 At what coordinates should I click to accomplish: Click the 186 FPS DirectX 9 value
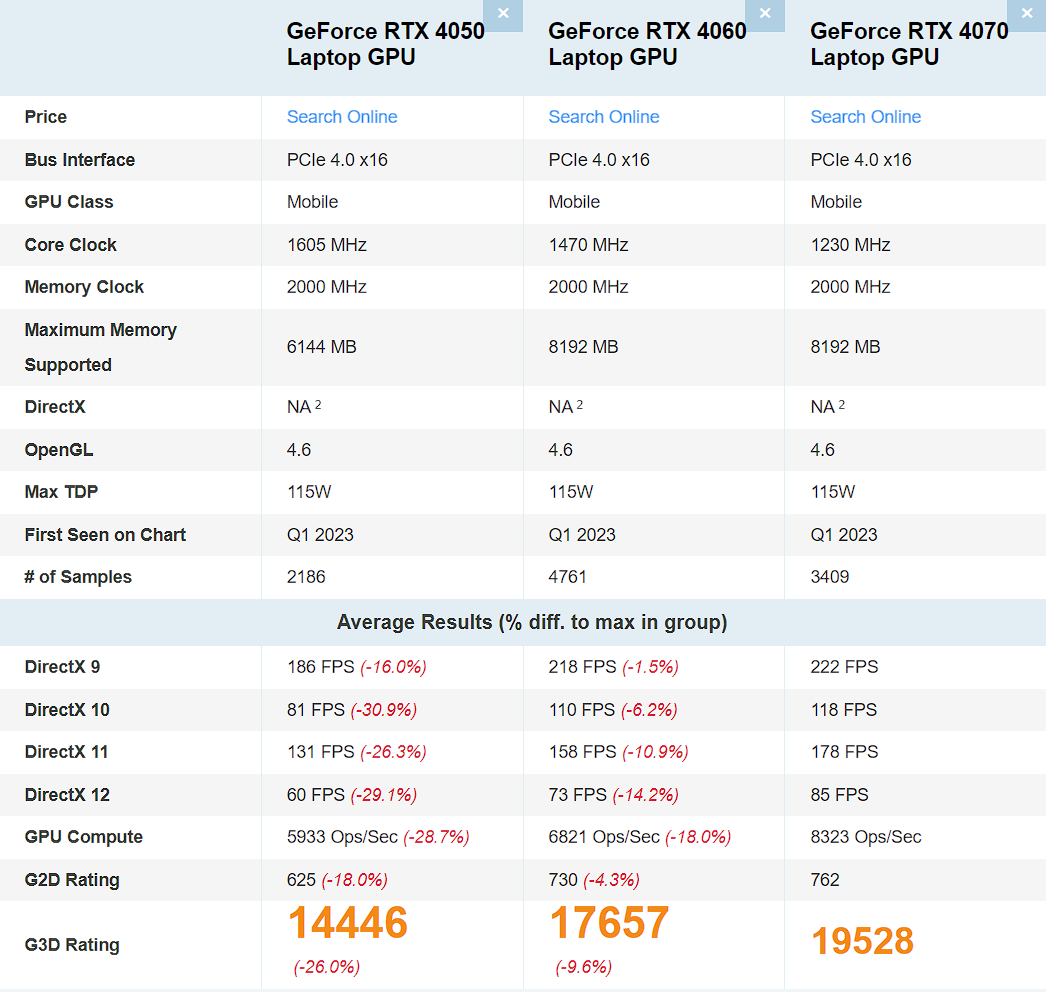click(321, 667)
